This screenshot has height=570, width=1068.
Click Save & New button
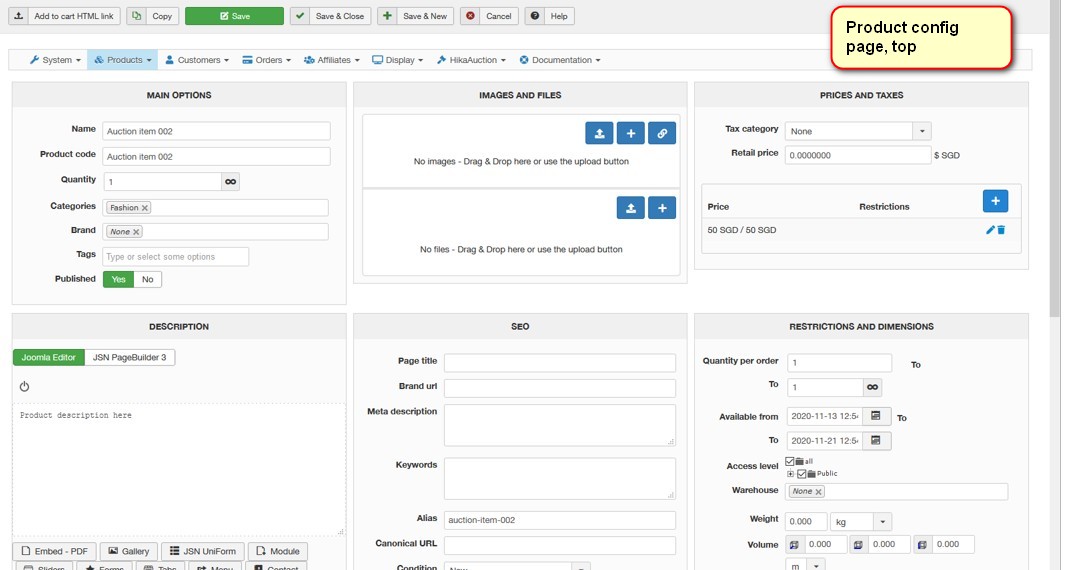(415, 16)
